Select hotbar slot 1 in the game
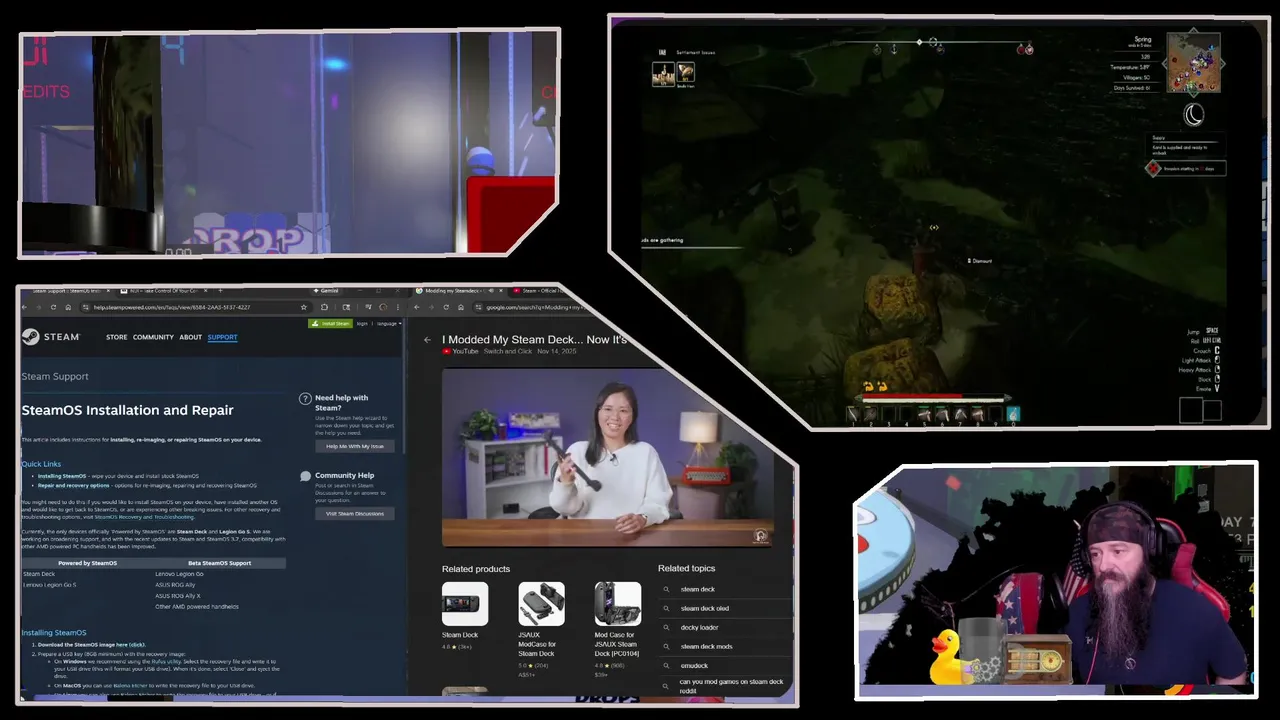Image resolution: width=1280 pixels, height=720 pixels. pyautogui.click(x=853, y=414)
